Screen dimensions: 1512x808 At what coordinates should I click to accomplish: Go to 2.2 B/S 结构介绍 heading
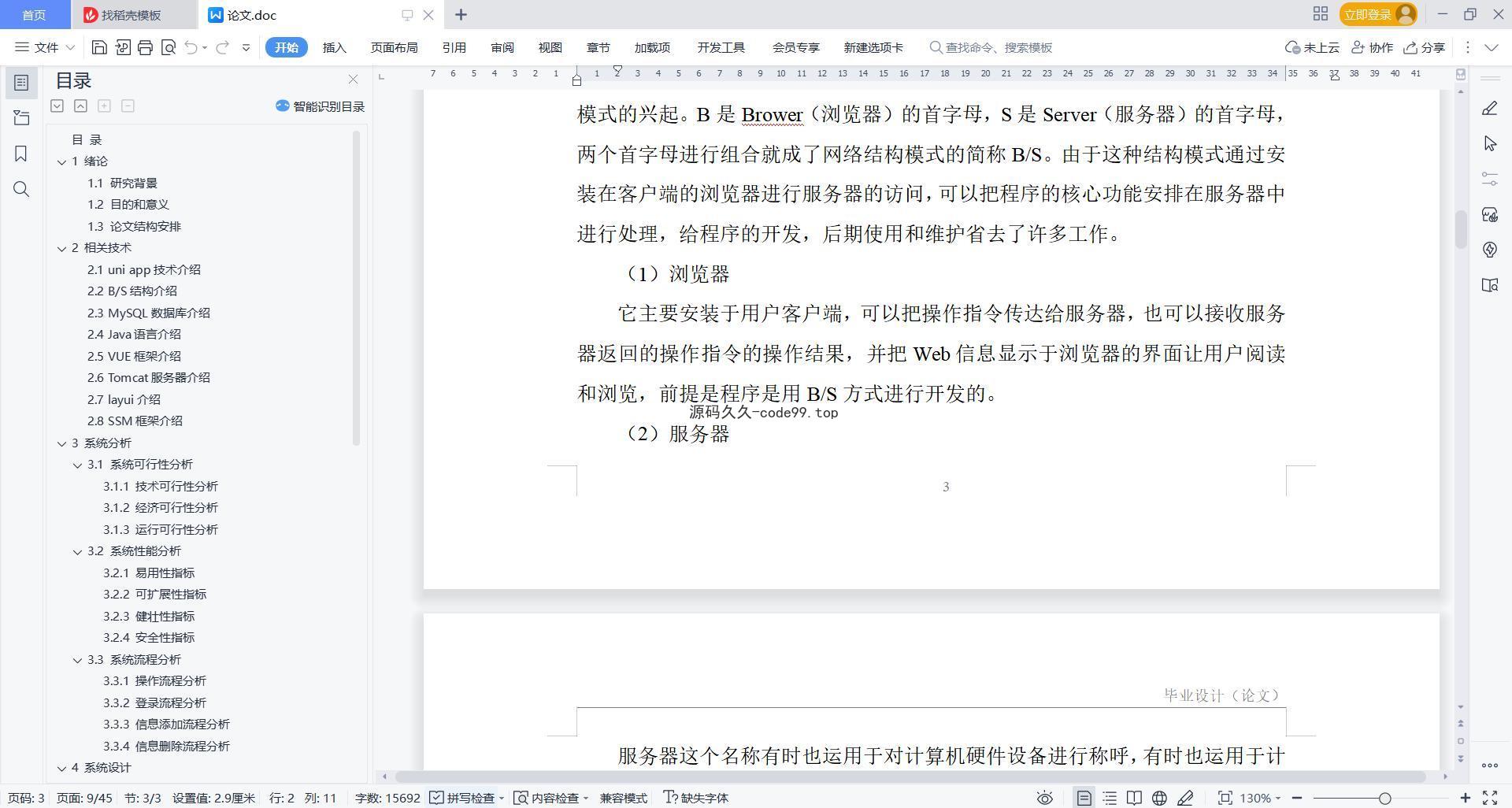coord(132,291)
